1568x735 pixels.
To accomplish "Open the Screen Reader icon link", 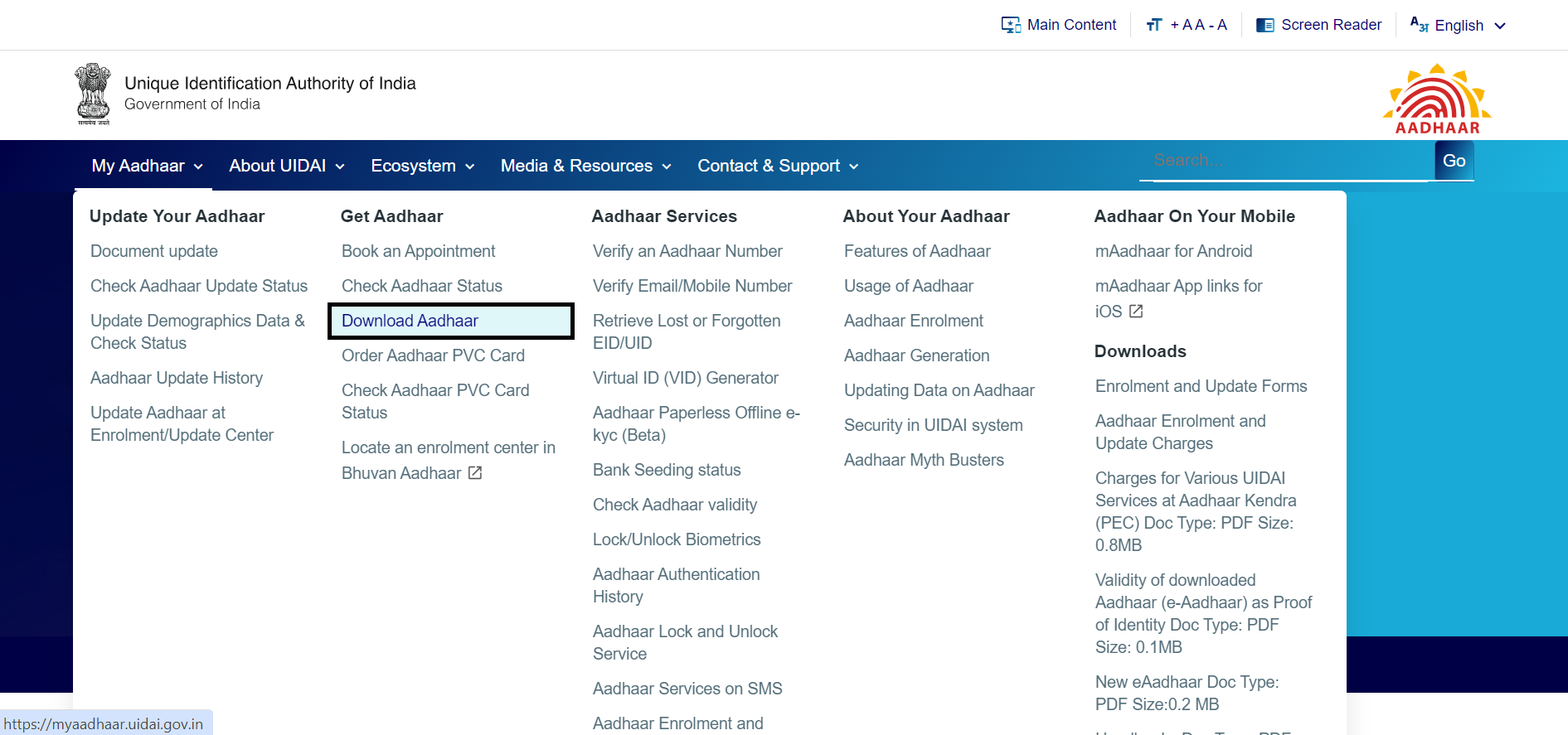I will (1265, 25).
